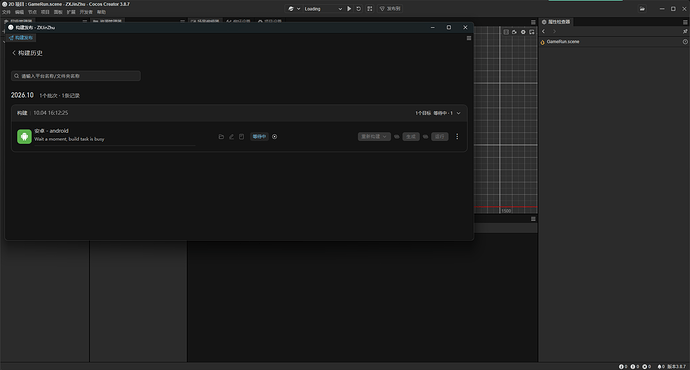Image resolution: width=690 pixels, height=370 pixels.
Task: Stop the waiting android build task
Action: click(275, 137)
